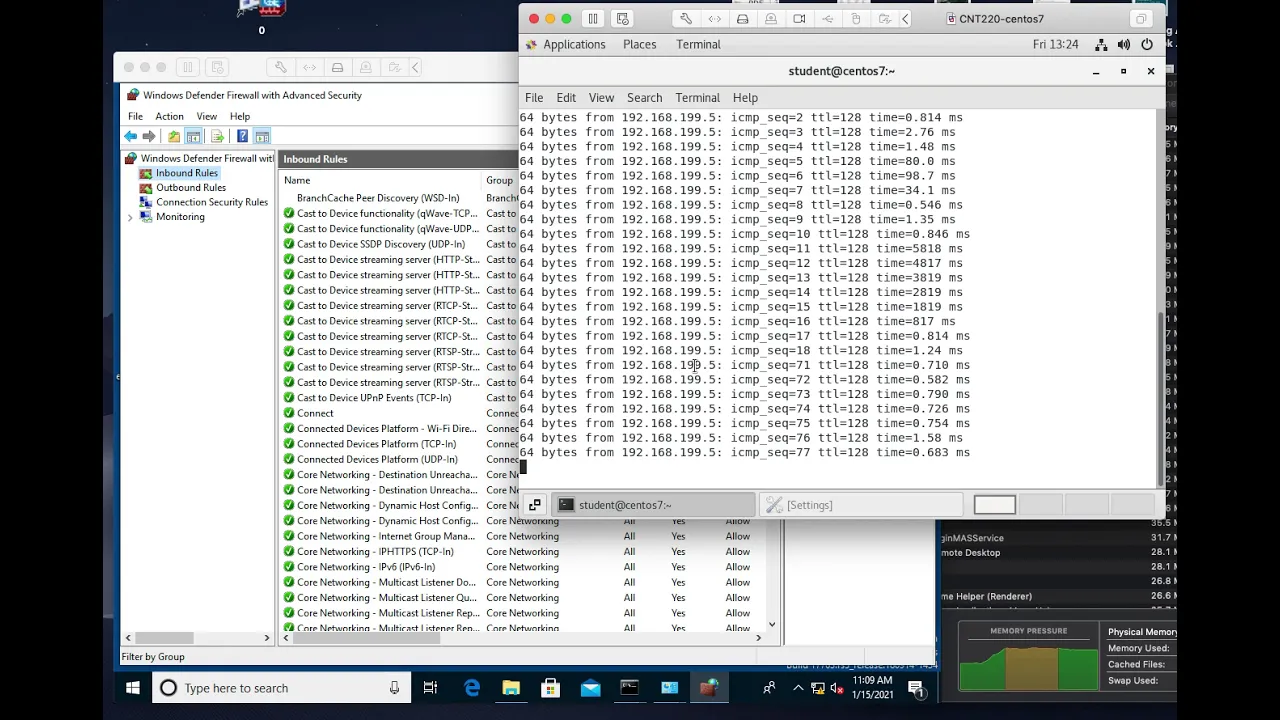Open terminal window File menu
Screen dimensions: 1280x720
click(x=534, y=97)
